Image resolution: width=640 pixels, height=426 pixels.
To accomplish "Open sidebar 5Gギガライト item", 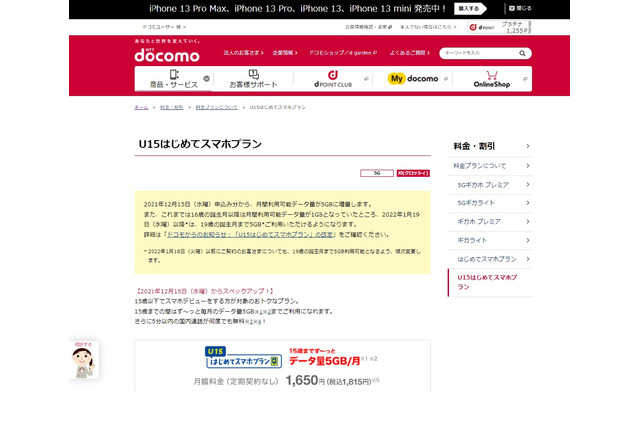I will [x=490, y=203].
